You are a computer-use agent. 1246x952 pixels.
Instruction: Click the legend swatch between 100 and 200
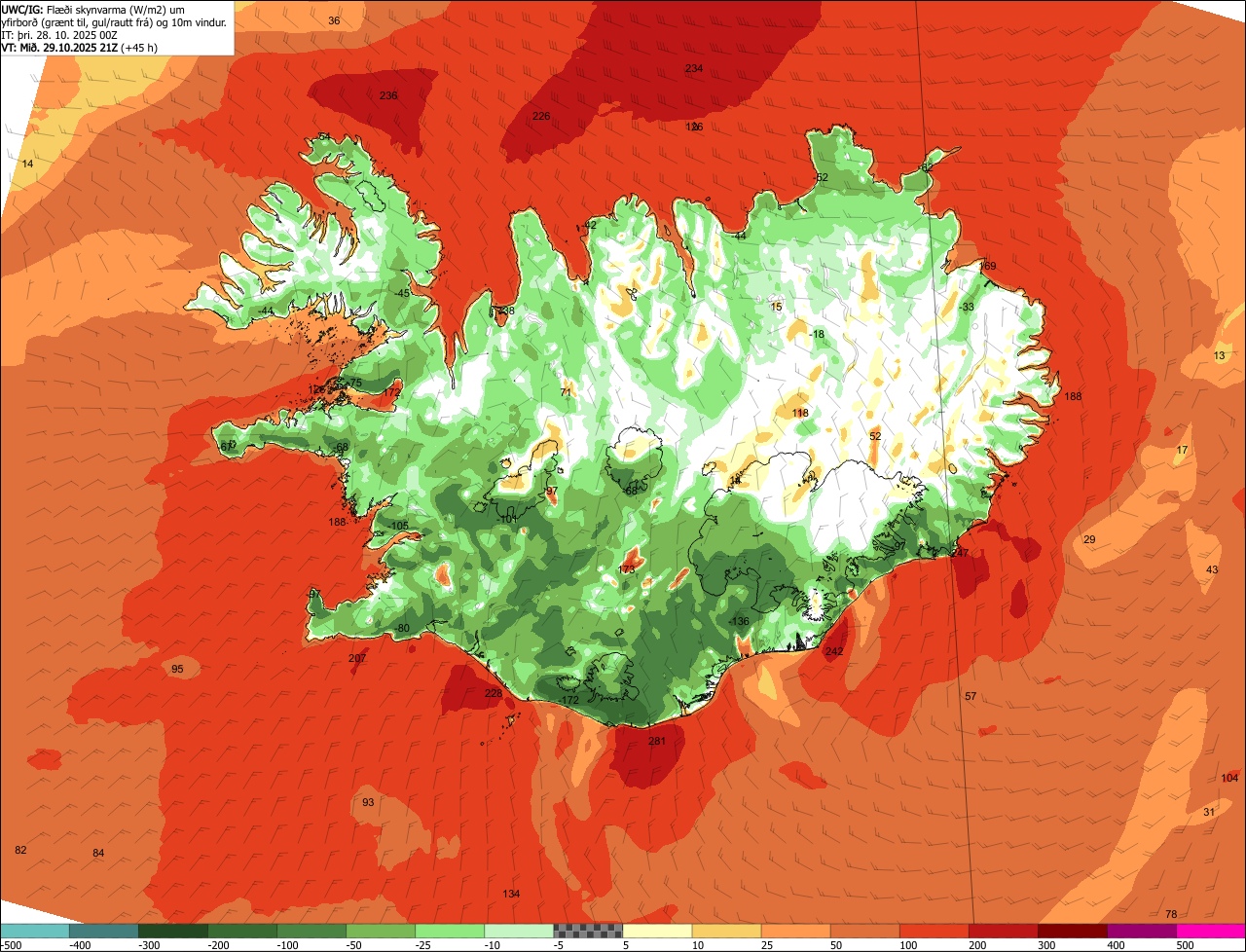click(934, 931)
